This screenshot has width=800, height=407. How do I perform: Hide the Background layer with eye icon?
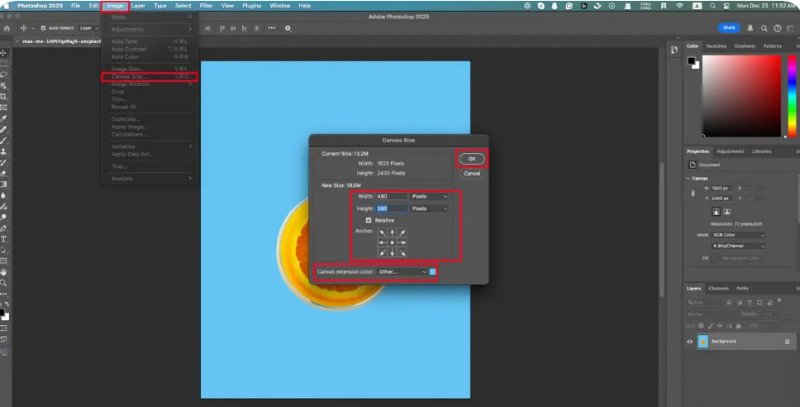[x=690, y=341]
